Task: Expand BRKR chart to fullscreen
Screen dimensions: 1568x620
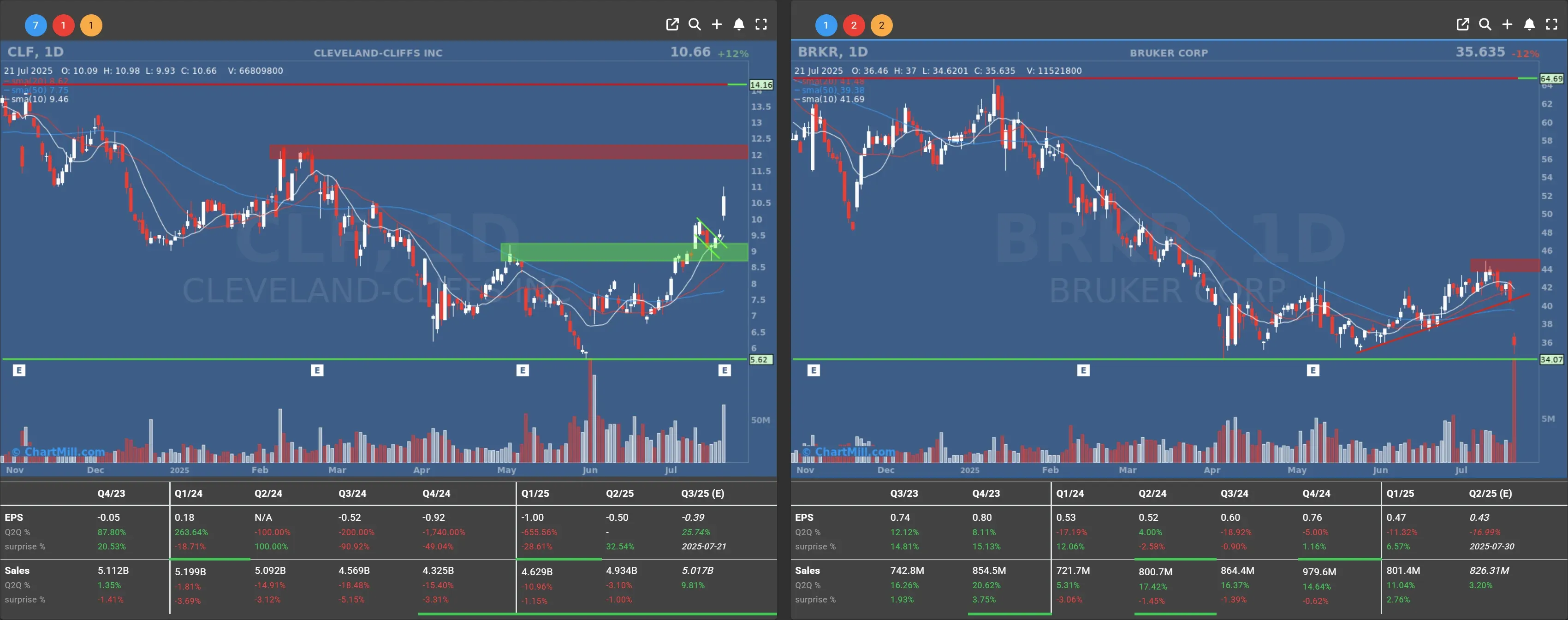Action: tap(1551, 24)
